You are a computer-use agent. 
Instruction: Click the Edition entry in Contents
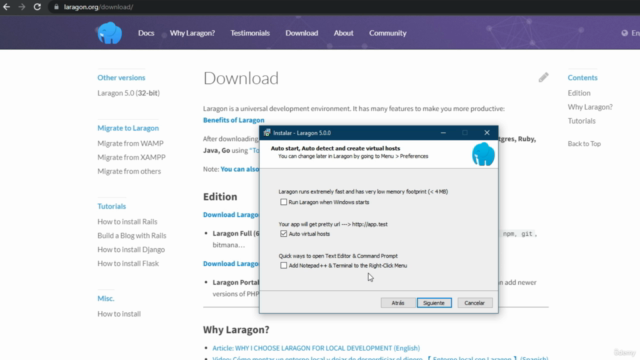[579, 93]
